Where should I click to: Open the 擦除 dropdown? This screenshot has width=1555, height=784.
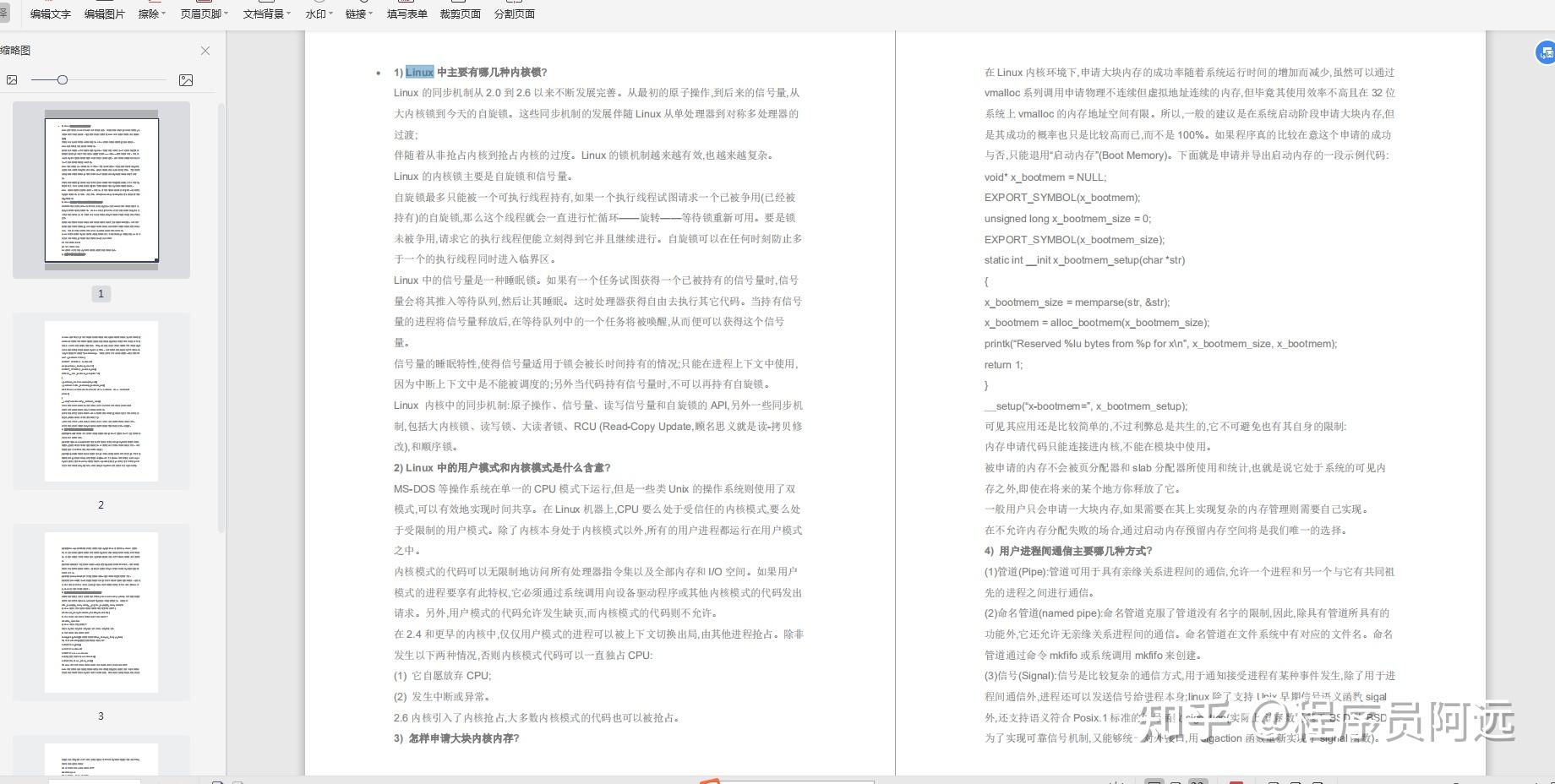tap(152, 14)
